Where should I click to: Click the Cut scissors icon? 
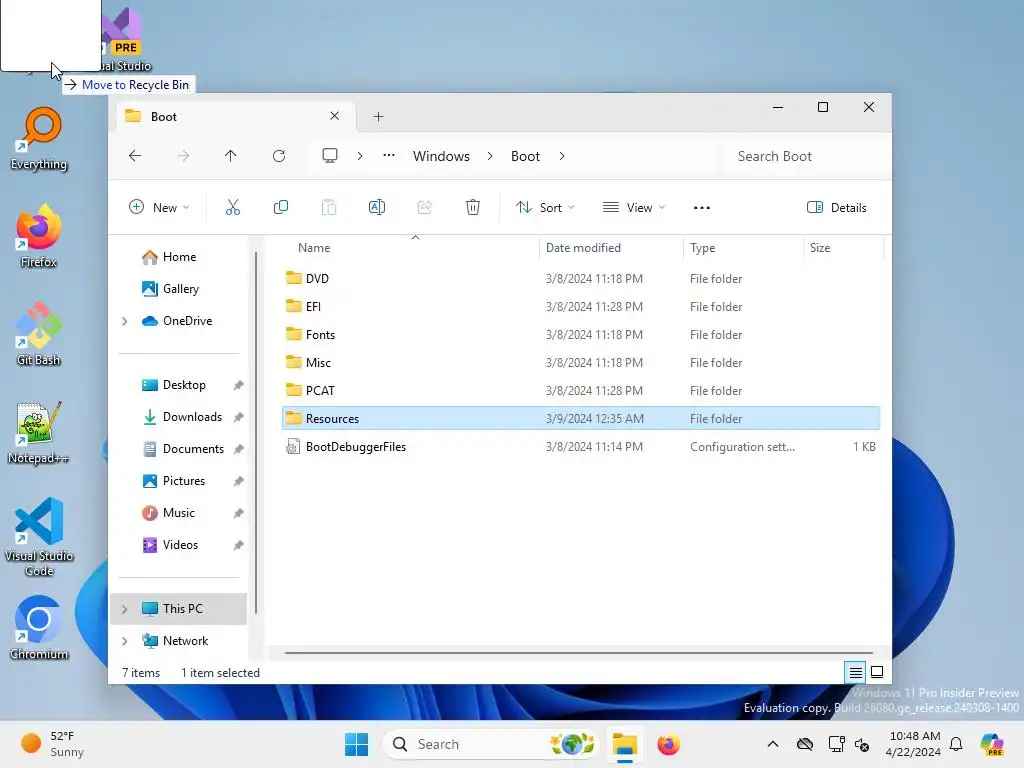pyautogui.click(x=232, y=208)
